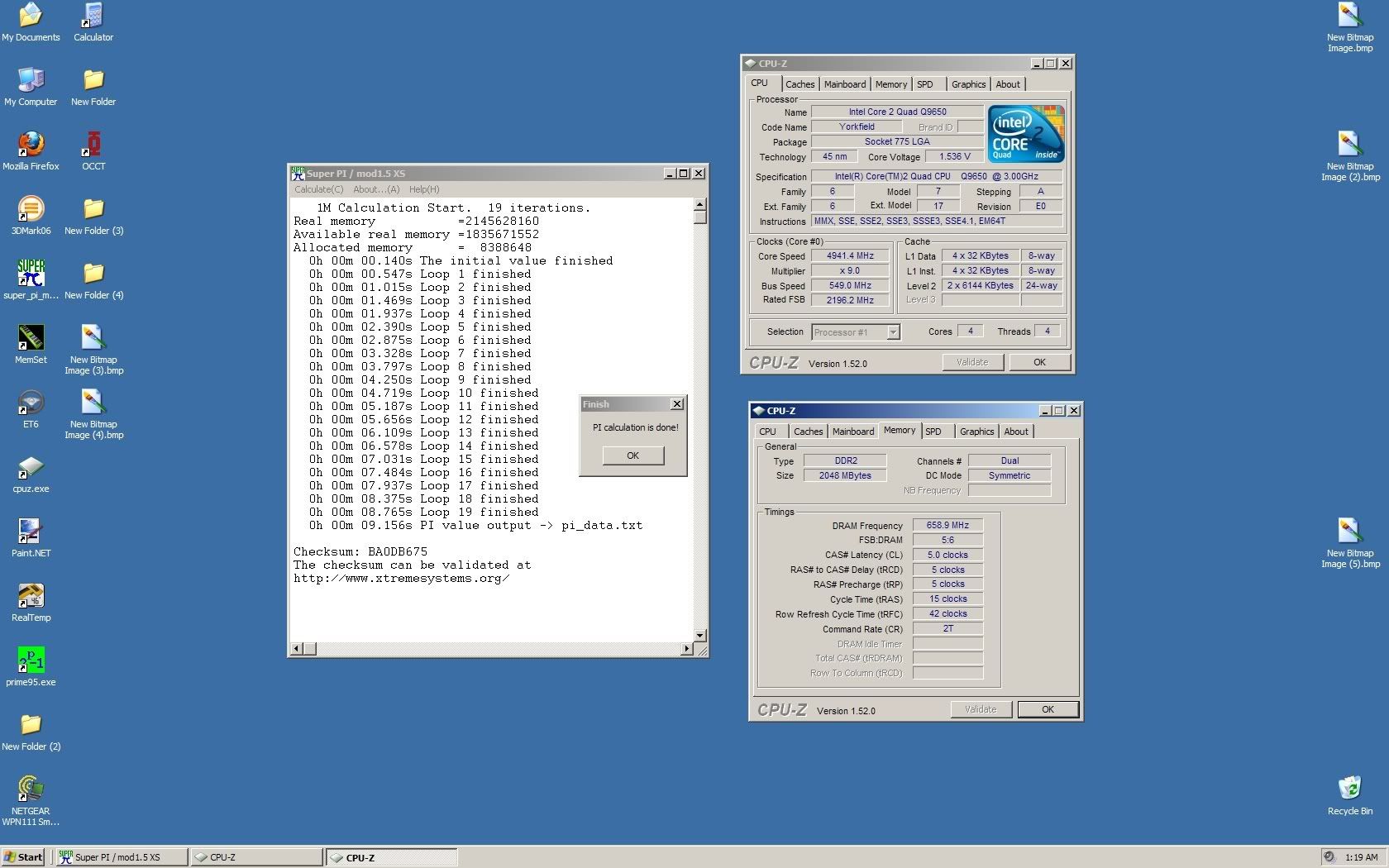Launch super_pi_mod desktop shortcut
This screenshot has height=868, width=1389.
tap(31, 279)
